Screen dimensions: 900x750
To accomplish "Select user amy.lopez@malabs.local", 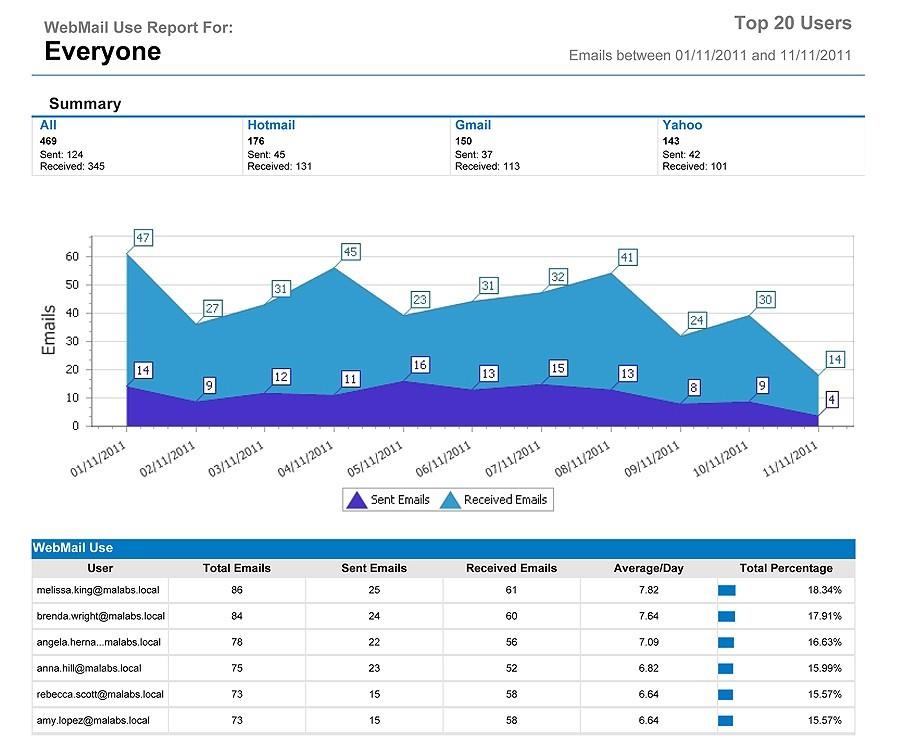I will point(93,721).
